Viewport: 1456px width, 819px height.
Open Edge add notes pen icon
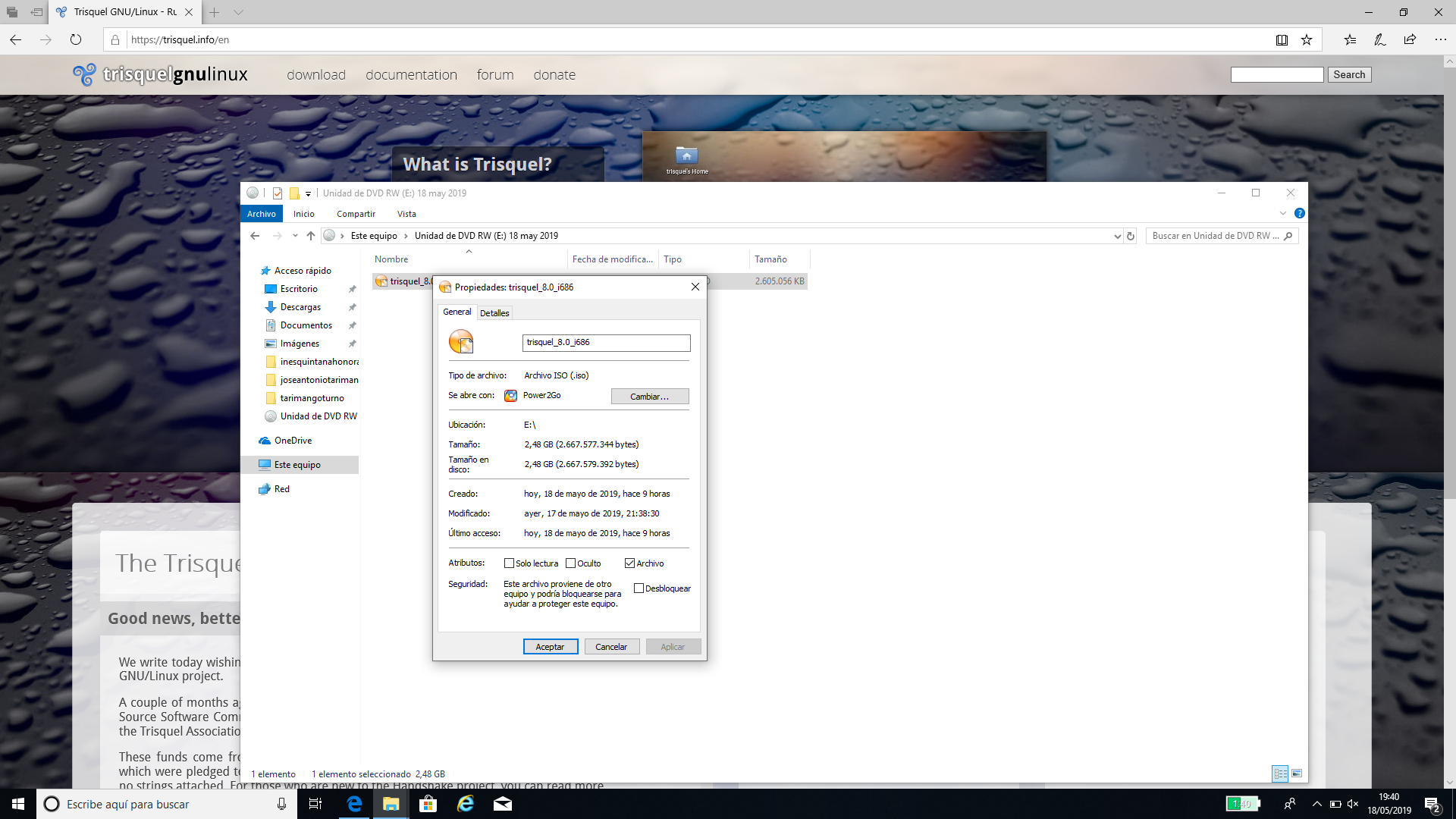(1380, 39)
